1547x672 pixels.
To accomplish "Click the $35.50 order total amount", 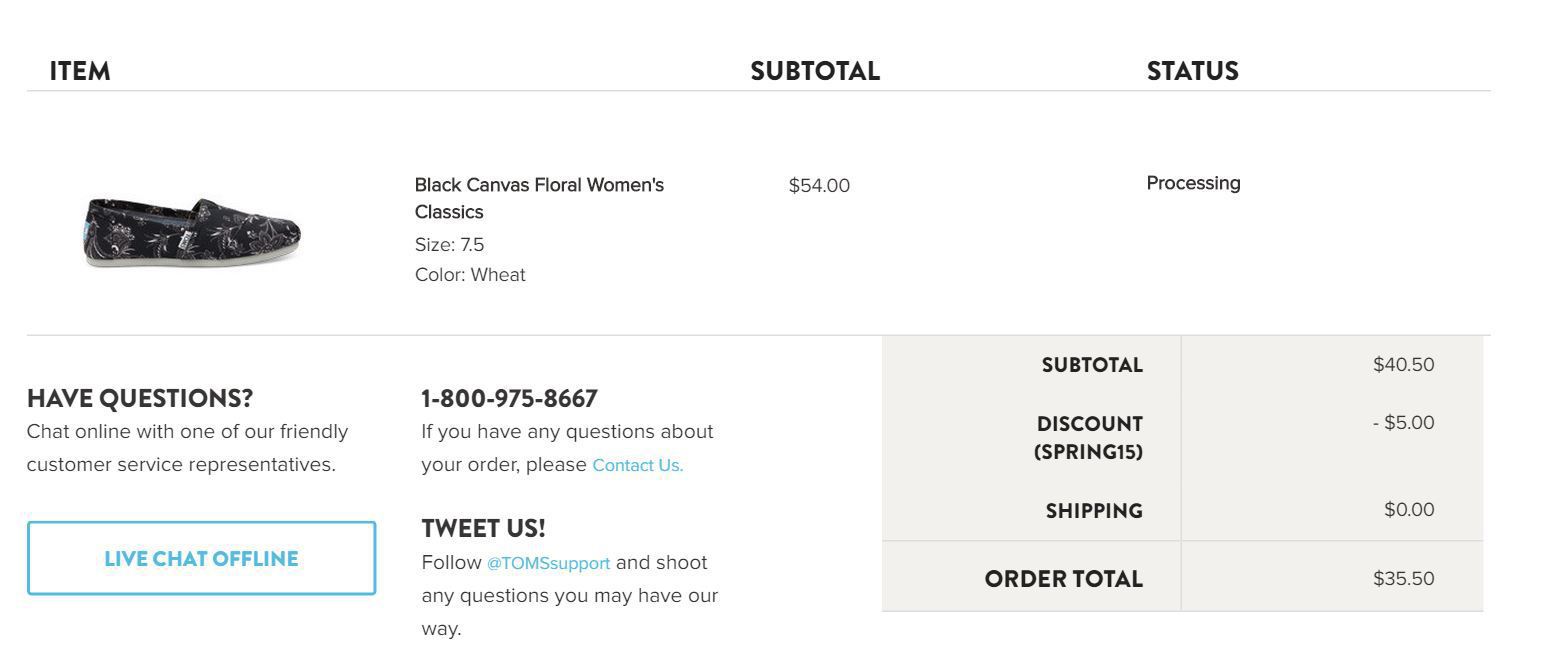I will [1403, 578].
